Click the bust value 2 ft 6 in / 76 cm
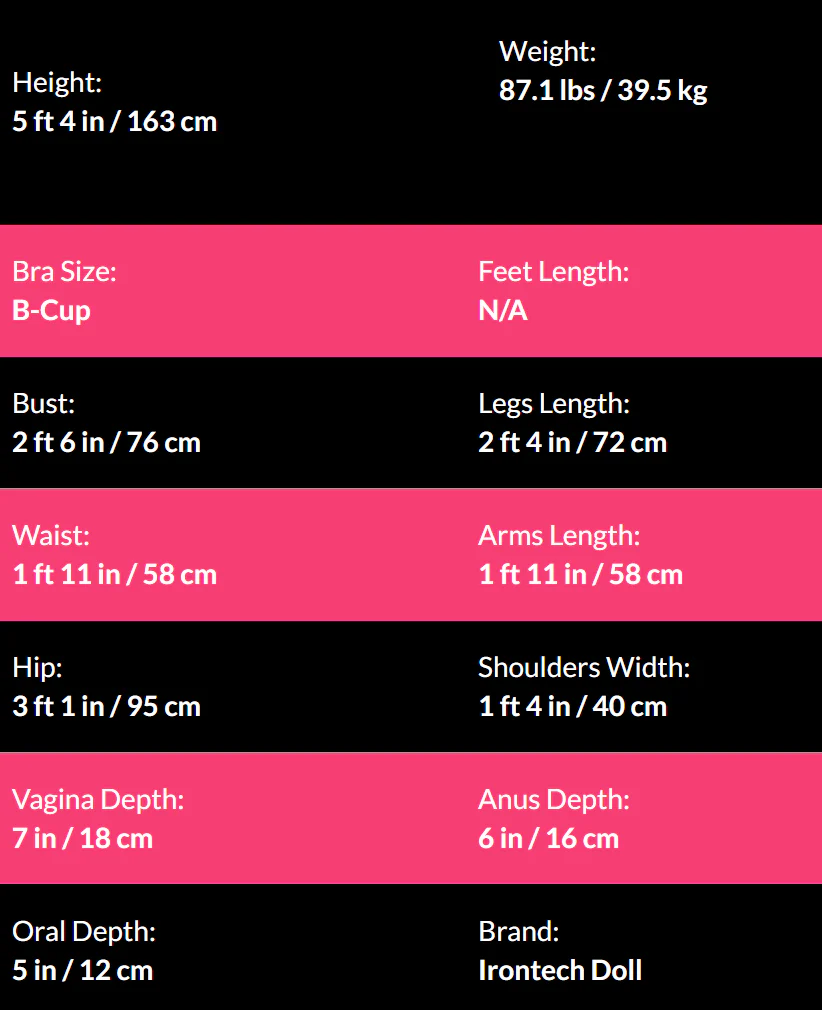 (106, 442)
